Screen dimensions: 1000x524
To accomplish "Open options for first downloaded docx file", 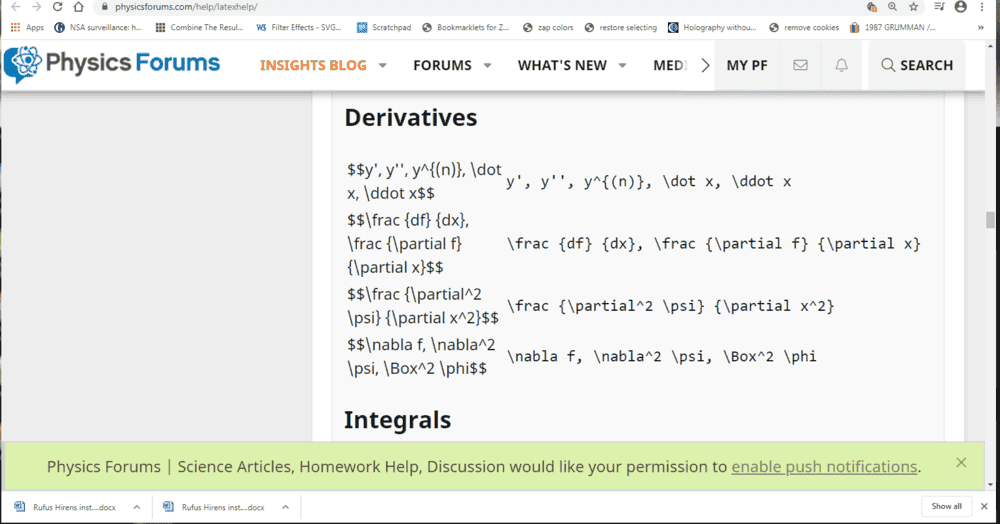I will pyautogui.click(x=135, y=507).
